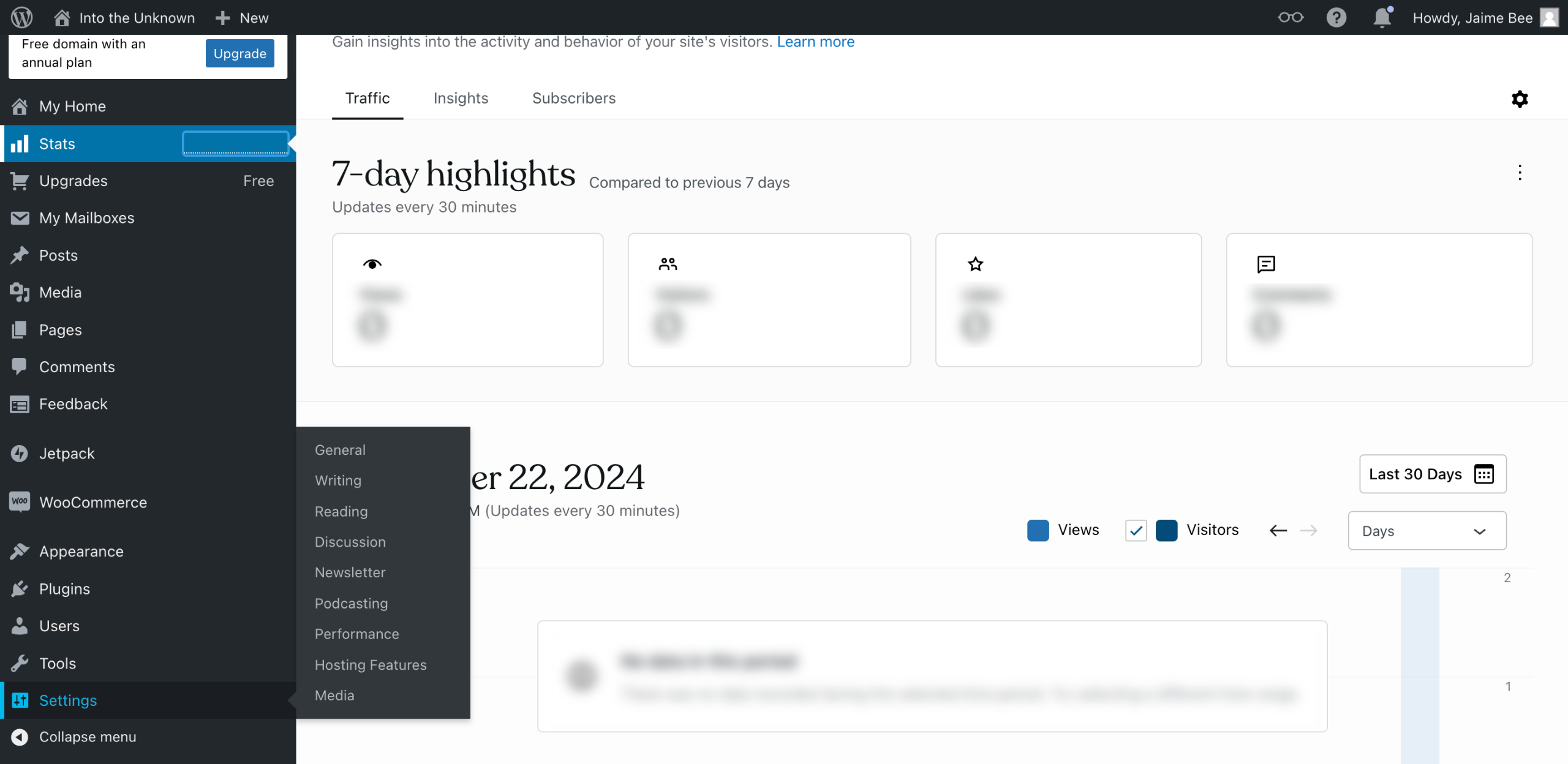The height and width of the screenshot is (764, 1568).
Task: Open Last 30 Days date picker
Action: 1432,474
